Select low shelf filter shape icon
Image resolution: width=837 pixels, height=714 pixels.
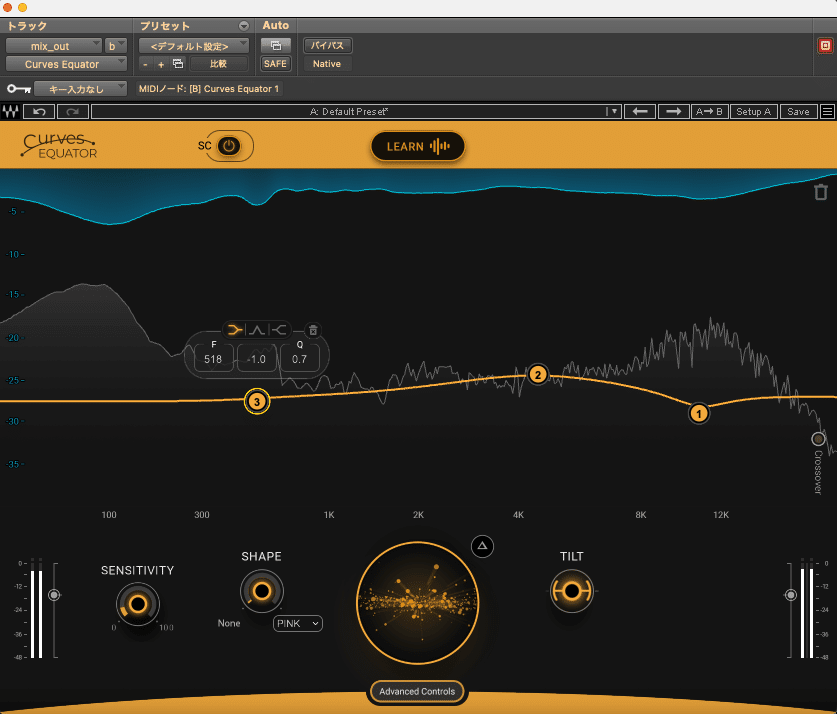click(x=235, y=330)
